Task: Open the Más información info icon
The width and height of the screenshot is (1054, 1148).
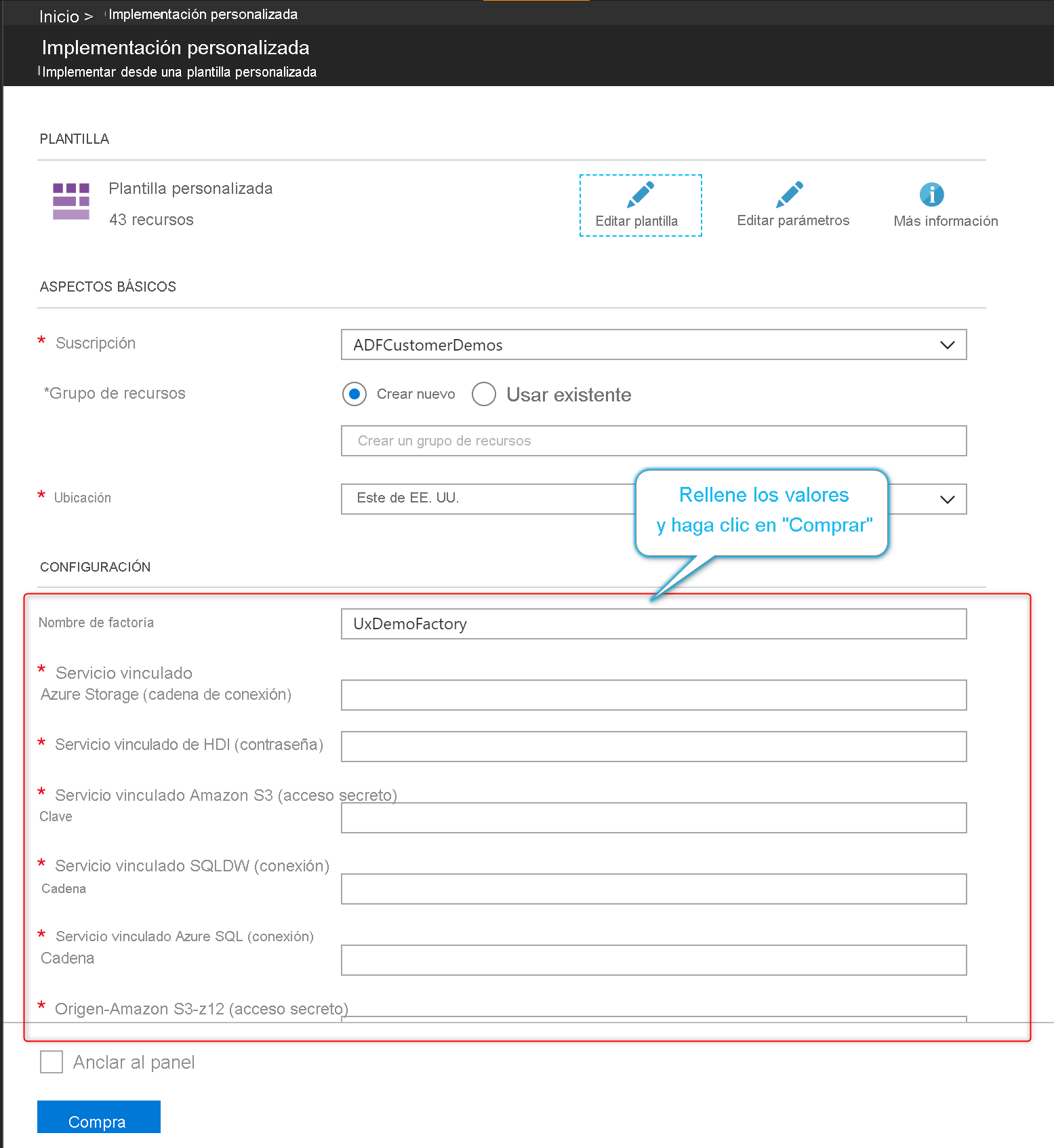Action: coord(931,195)
